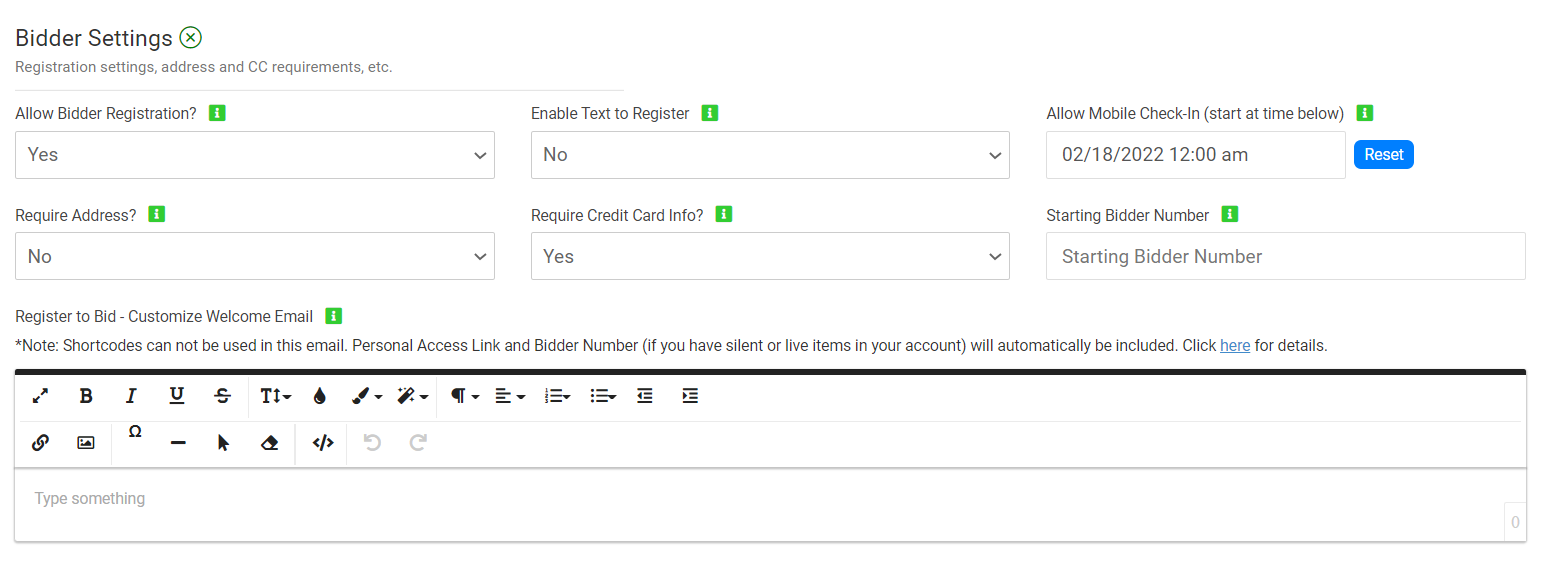Clear formatting with the eraser icon
This screenshot has width=1552, height=564.
pos(269,442)
